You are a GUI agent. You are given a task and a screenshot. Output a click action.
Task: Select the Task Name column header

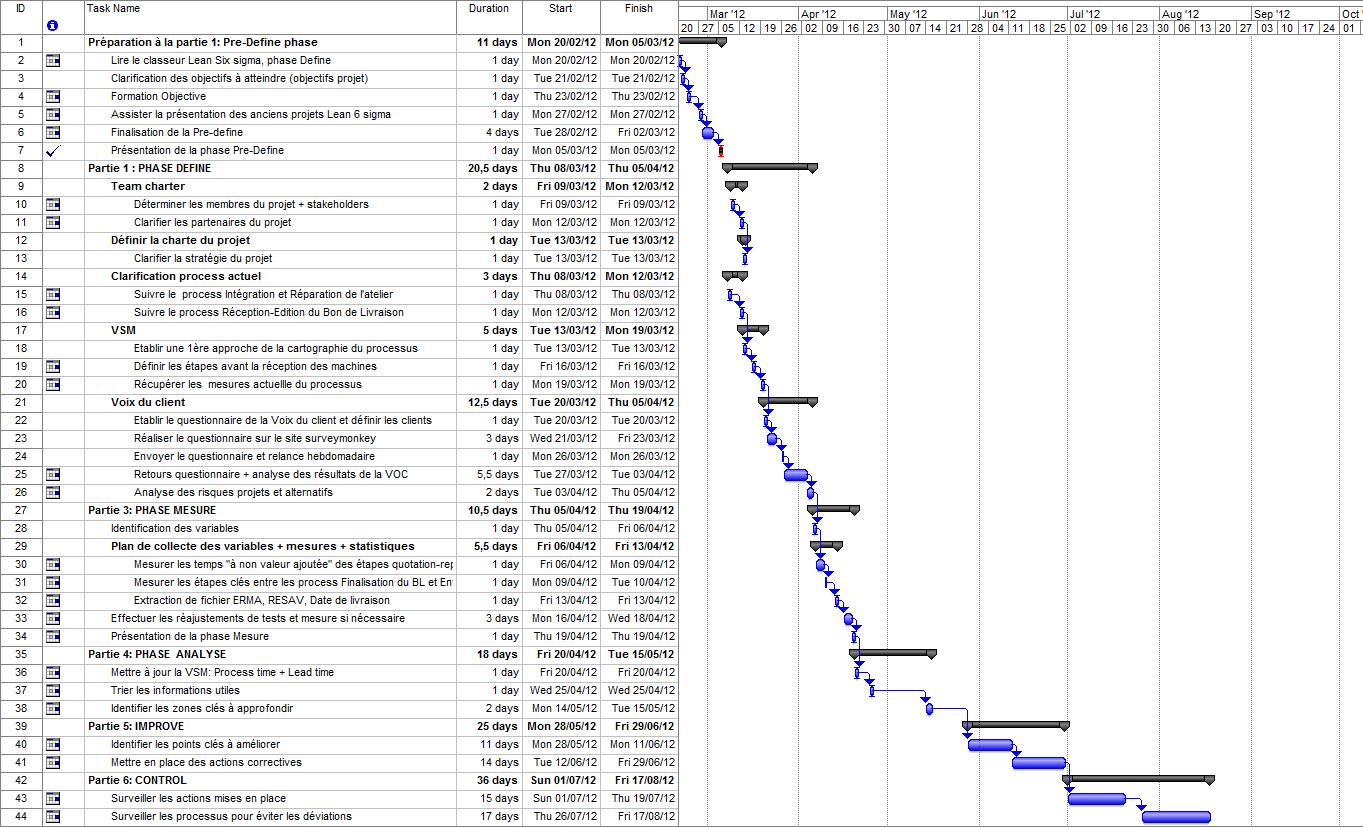(x=270, y=9)
